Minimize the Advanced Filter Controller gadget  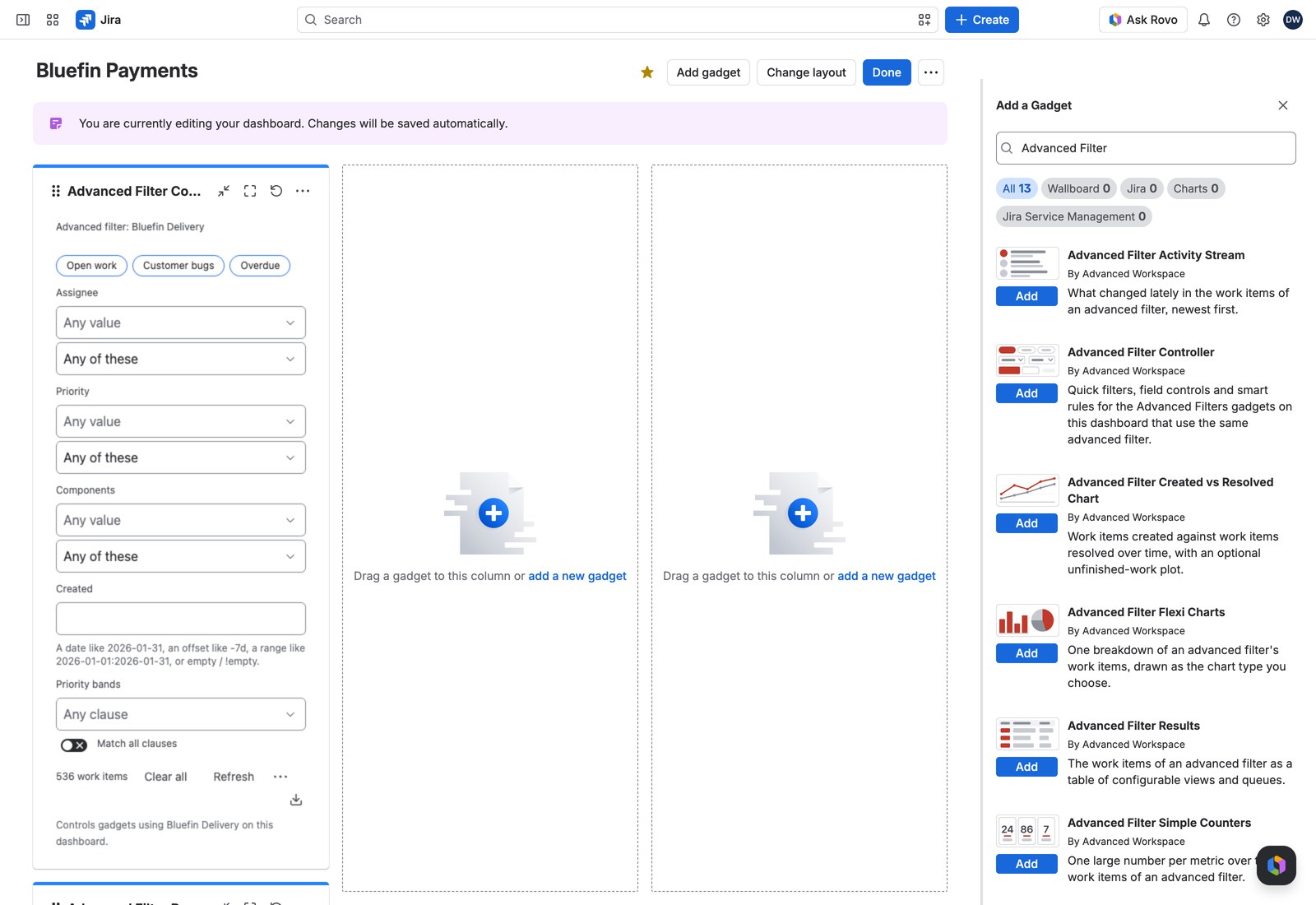[x=224, y=191]
